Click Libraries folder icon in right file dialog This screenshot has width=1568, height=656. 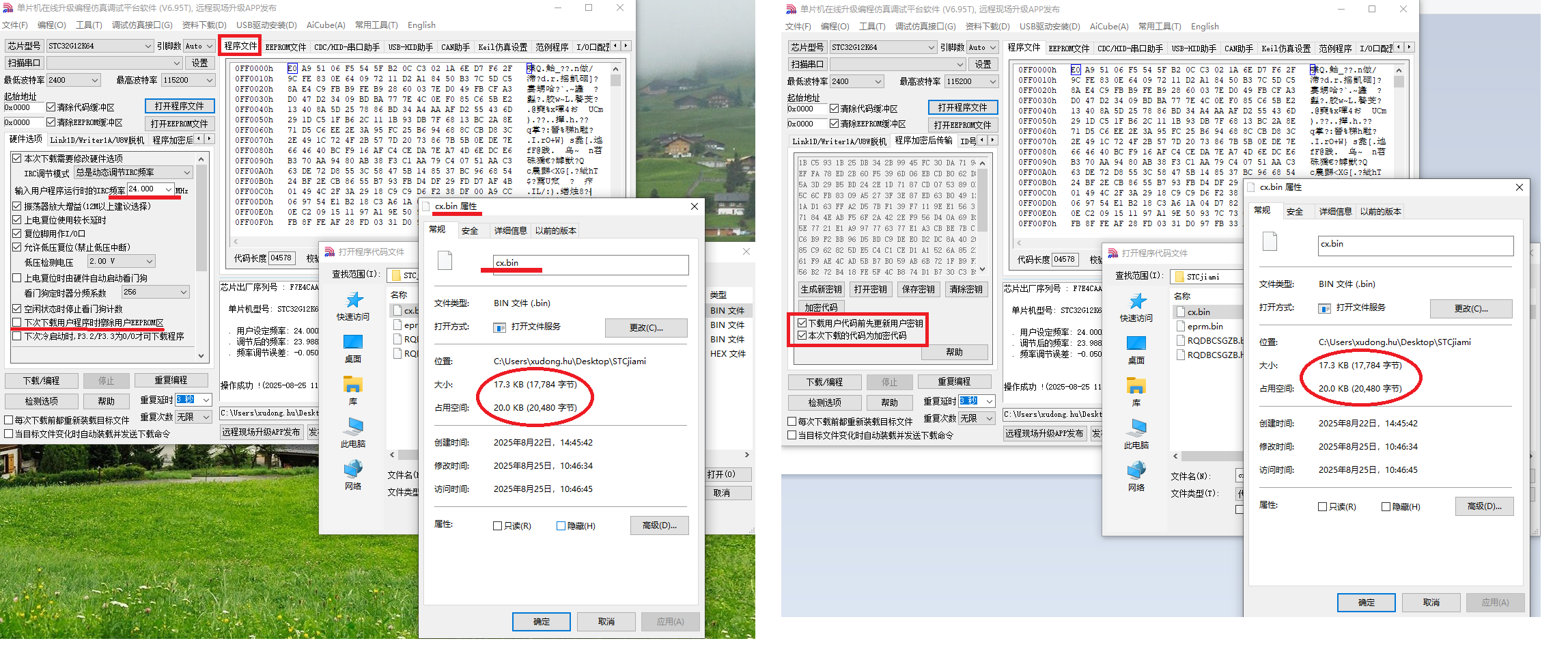click(1136, 386)
